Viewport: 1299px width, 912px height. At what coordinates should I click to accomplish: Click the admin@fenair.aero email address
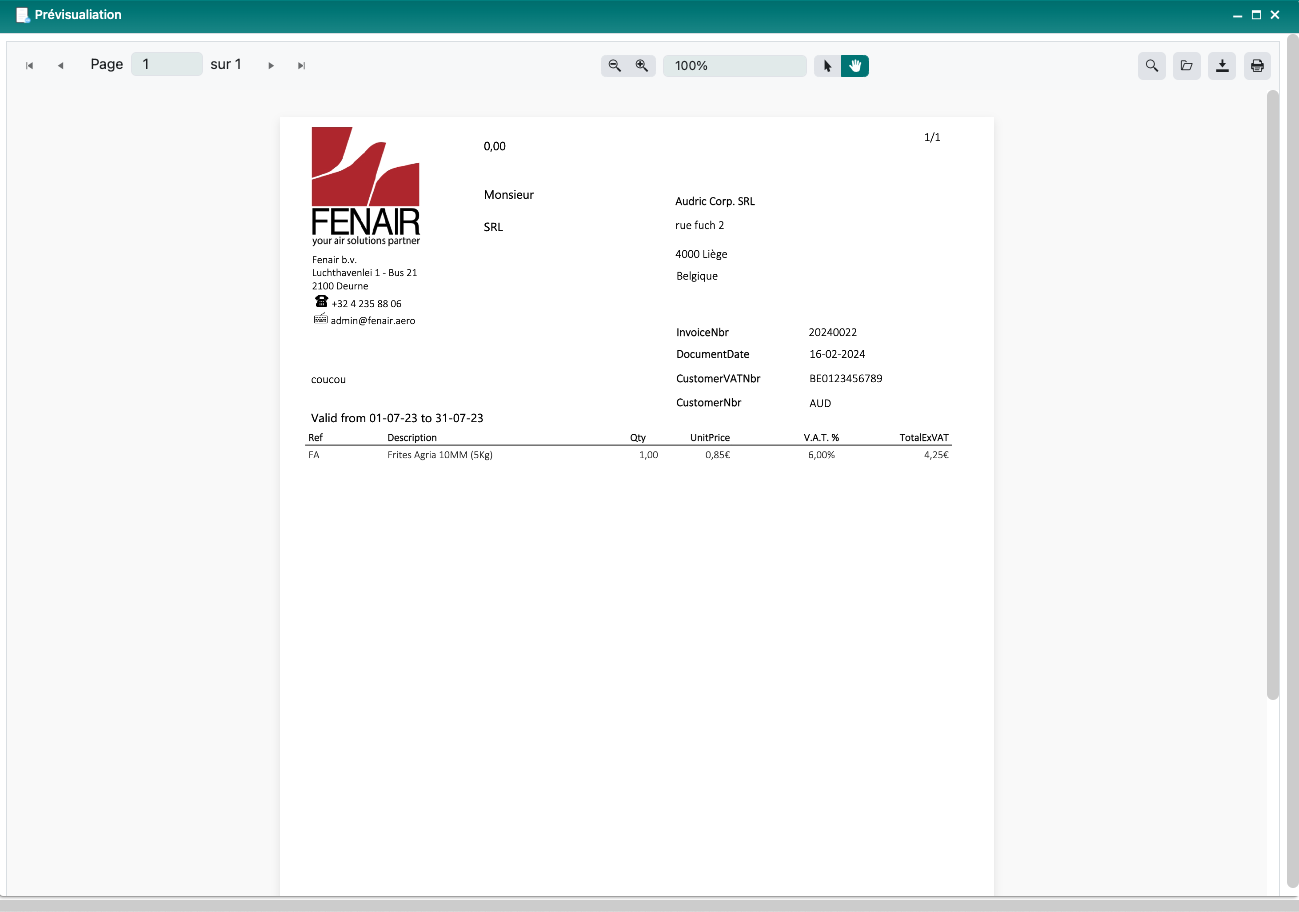(x=372, y=321)
